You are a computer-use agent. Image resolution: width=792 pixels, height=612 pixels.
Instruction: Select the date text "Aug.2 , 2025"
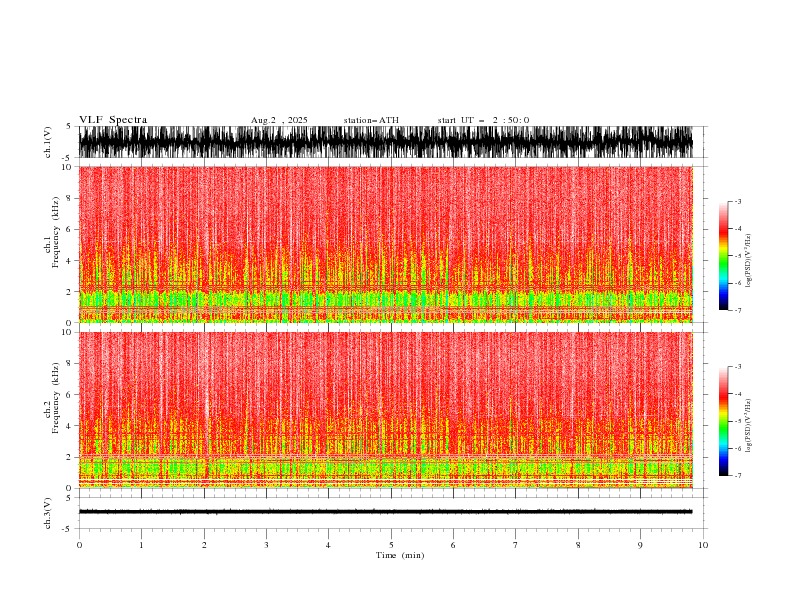point(279,120)
